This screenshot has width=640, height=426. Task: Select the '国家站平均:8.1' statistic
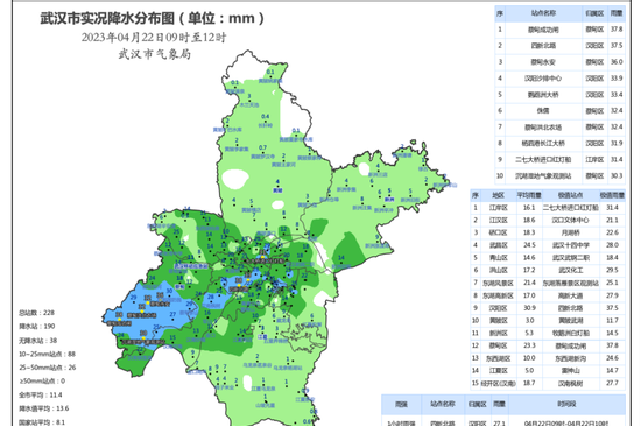(x=42, y=422)
